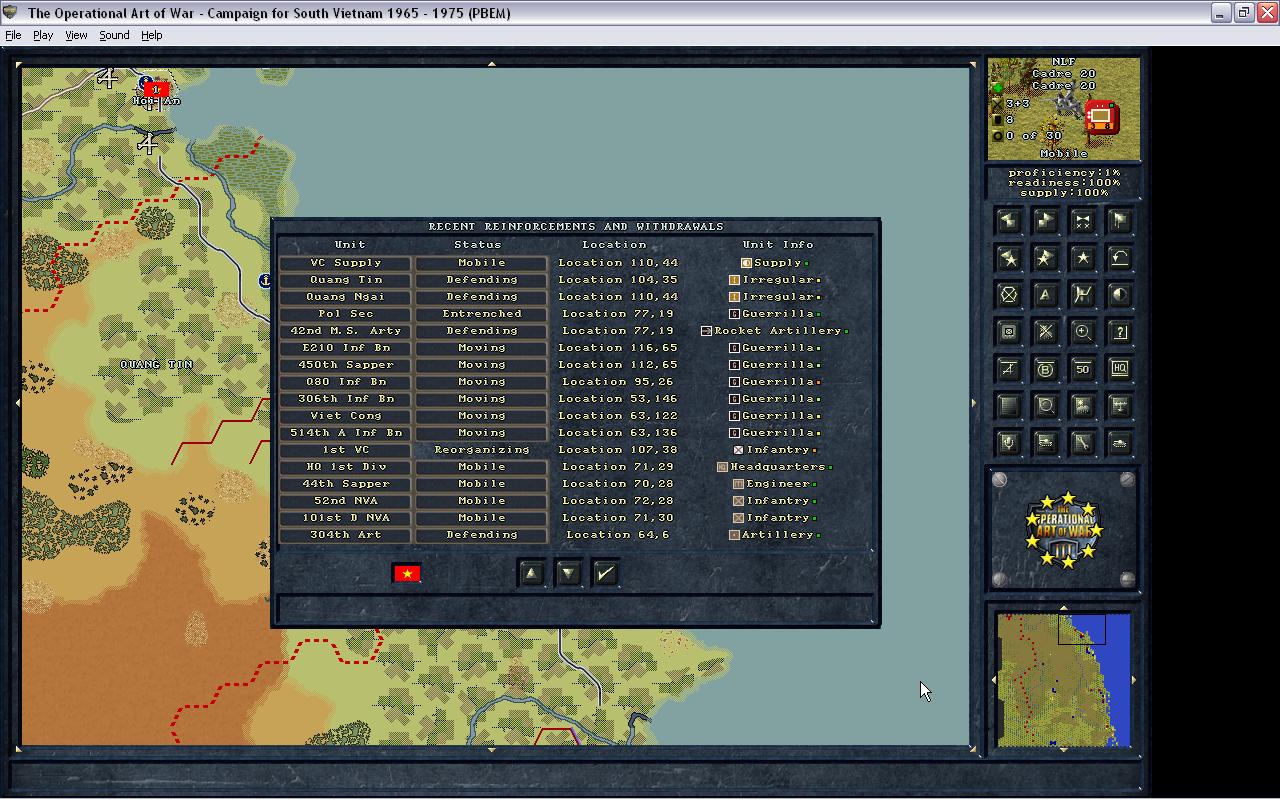
Task: Open the File menu
Action: tap(13, 35)
